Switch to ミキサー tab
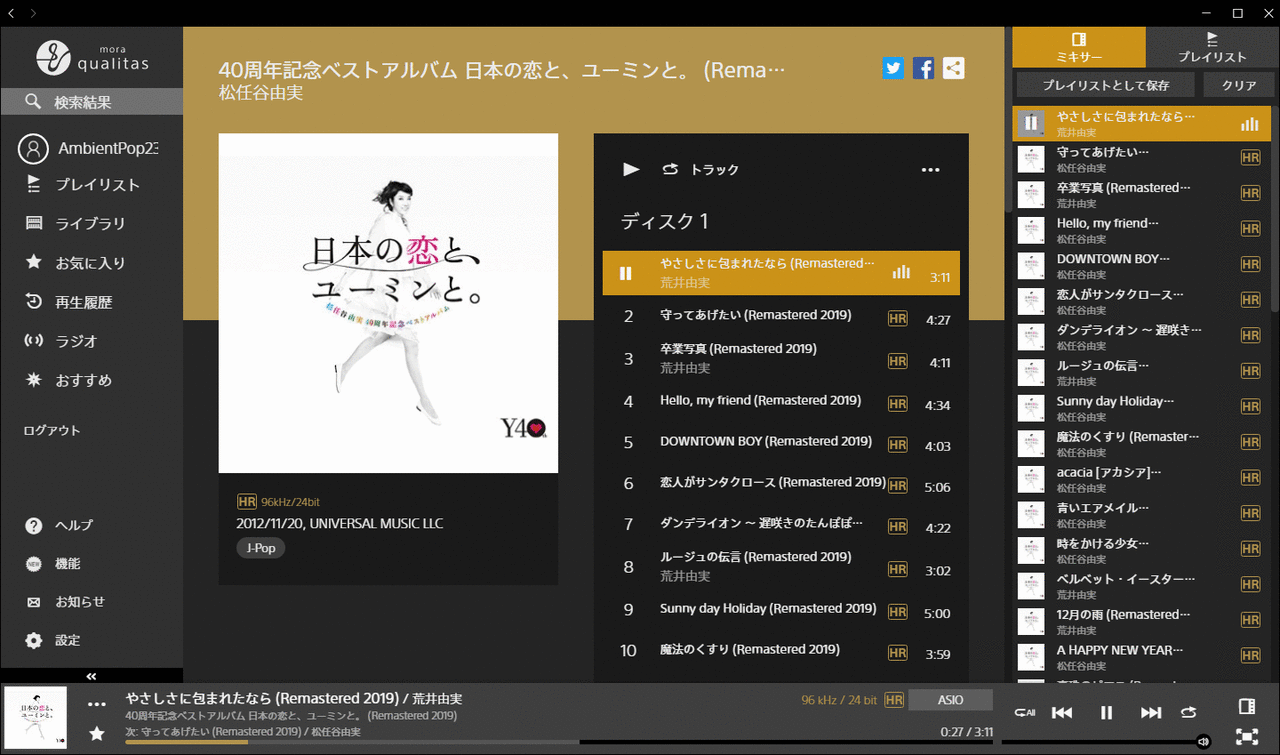Image resolution: width=1280 pixels, height=755 pixels. tap(1079, 47)
